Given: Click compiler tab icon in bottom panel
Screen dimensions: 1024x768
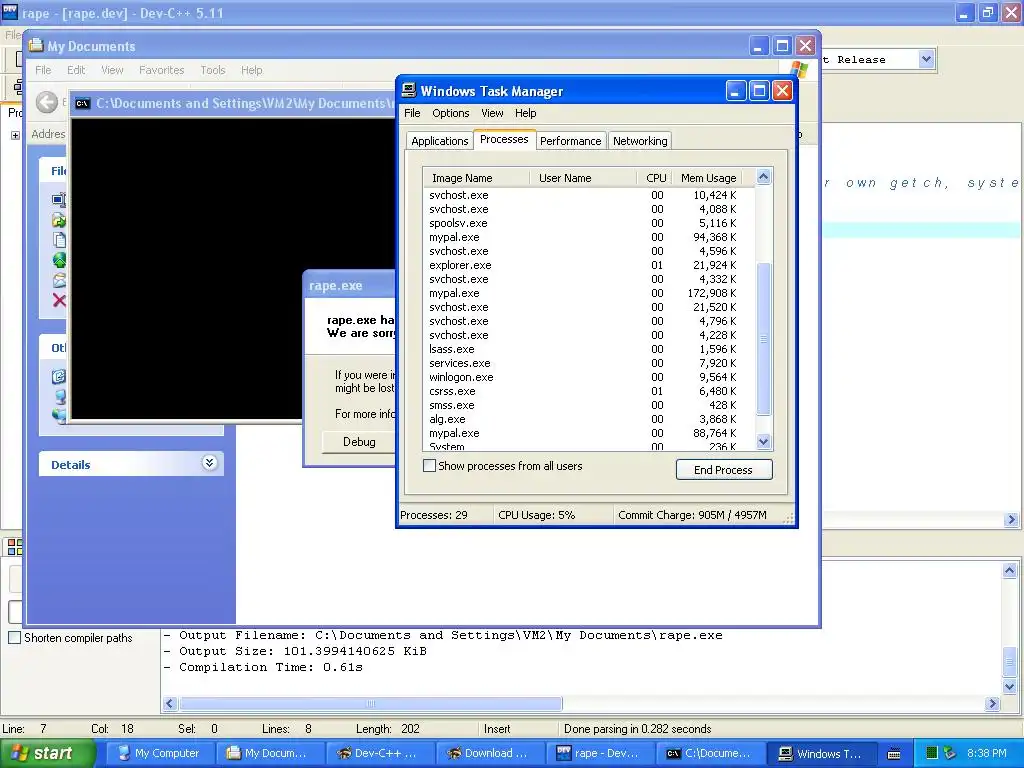Looking at the screenshot, I should click(14, 547).
